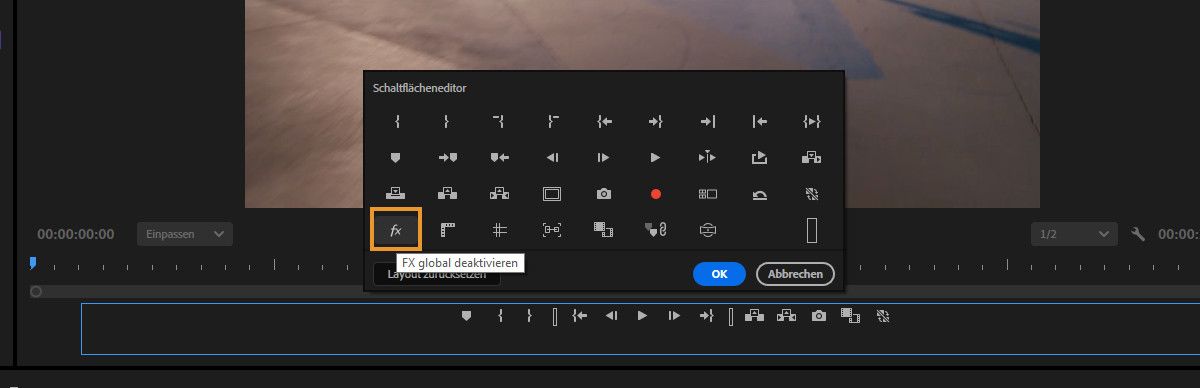Pick the Add Marker icon in the button editor
Viewport: 1200px width, 388px height.
(396, 157)
